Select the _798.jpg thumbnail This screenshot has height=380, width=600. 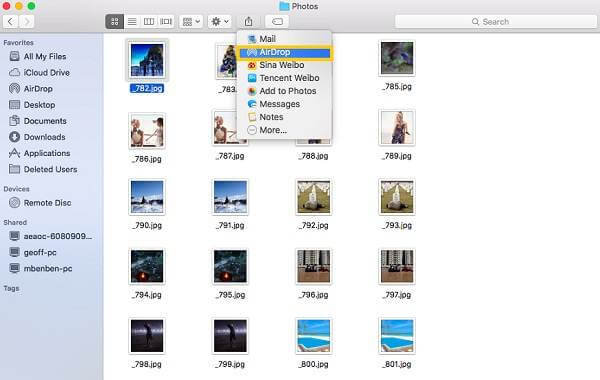147,336
